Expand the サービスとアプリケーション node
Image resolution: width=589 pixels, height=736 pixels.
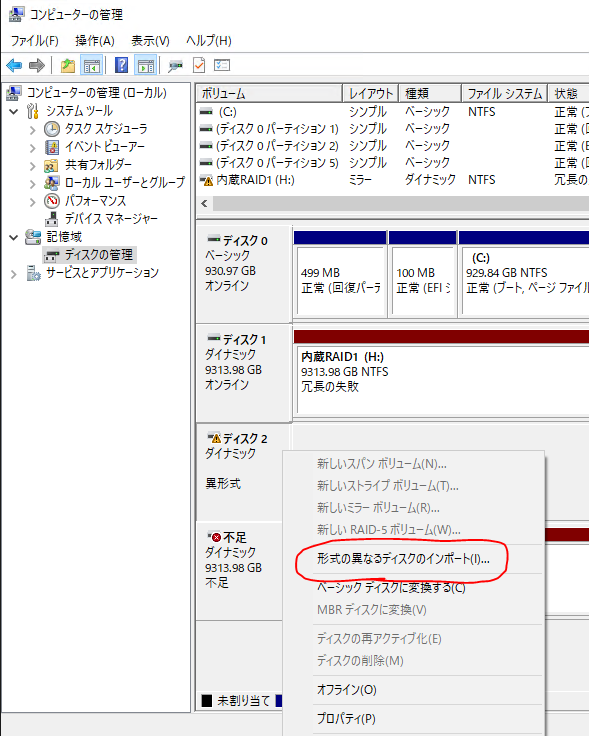tap(14, 274)
